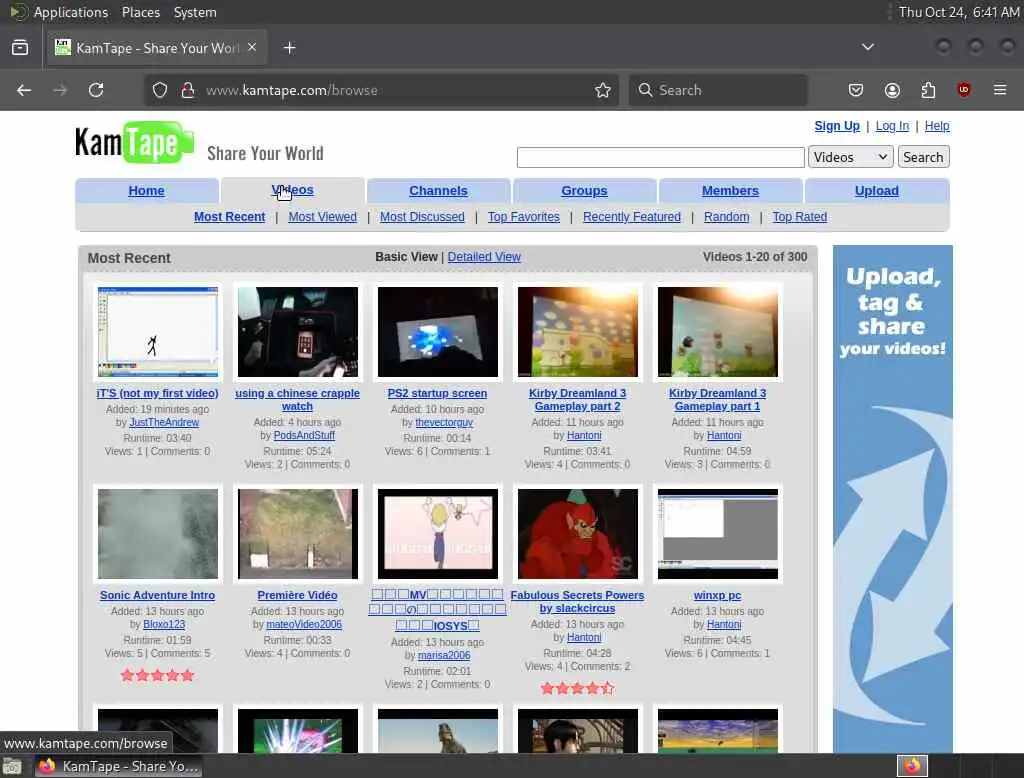Open the shield tracking protection icon
The width and height of the screenshot is (1024, 778).
160,90
